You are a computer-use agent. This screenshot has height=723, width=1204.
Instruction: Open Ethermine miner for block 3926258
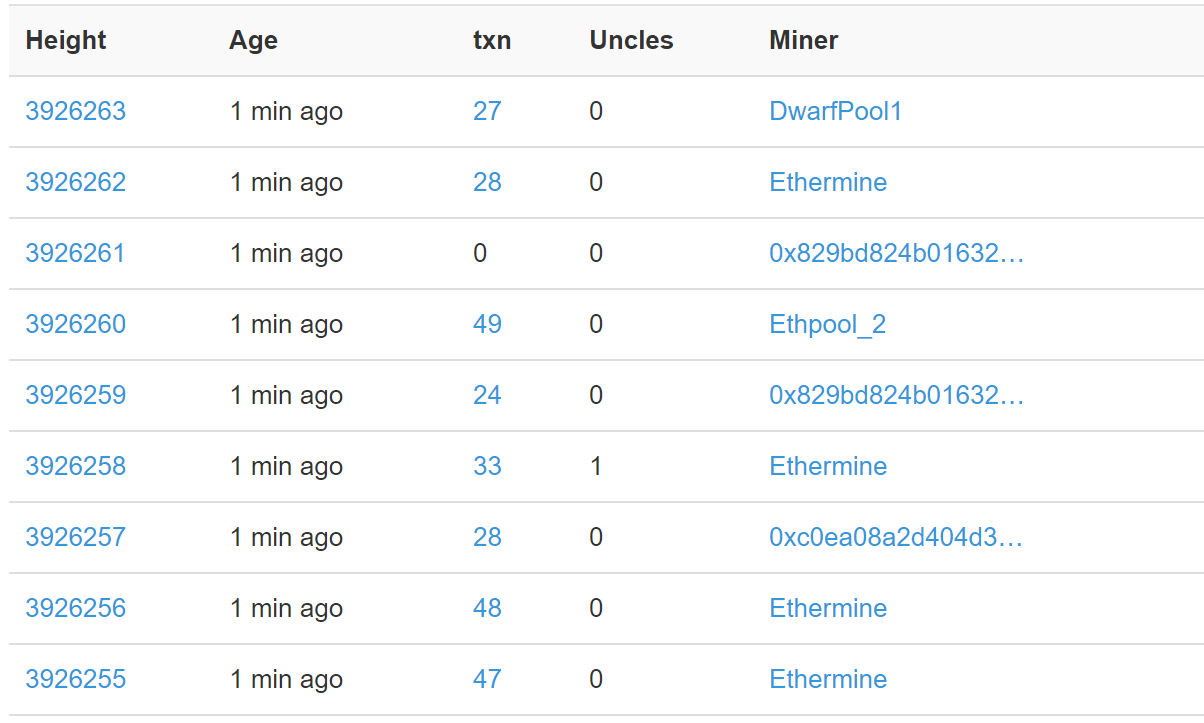828,466
